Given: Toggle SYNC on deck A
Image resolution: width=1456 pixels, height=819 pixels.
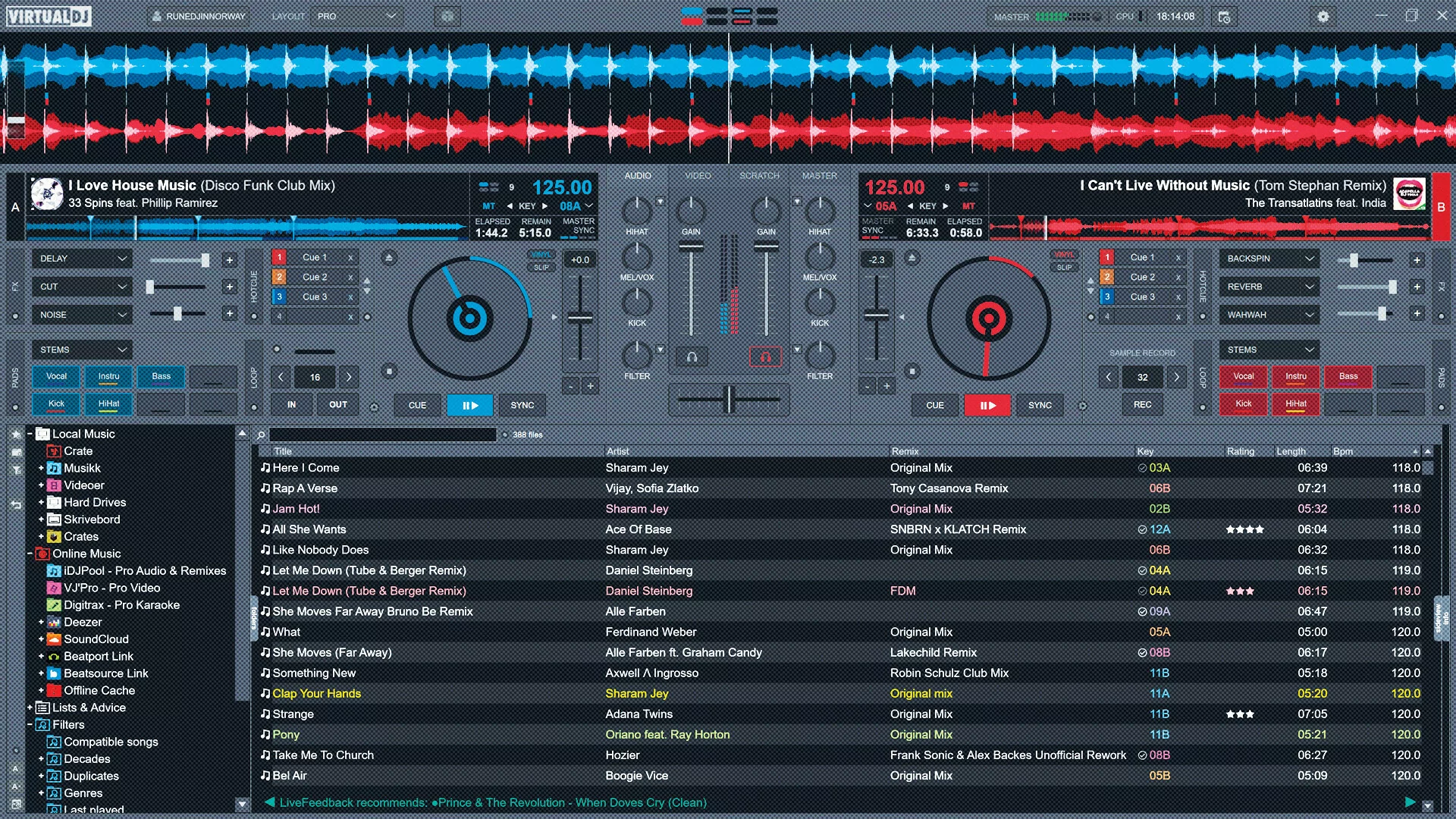Looking at the screenshot, I should click(522, 406).
